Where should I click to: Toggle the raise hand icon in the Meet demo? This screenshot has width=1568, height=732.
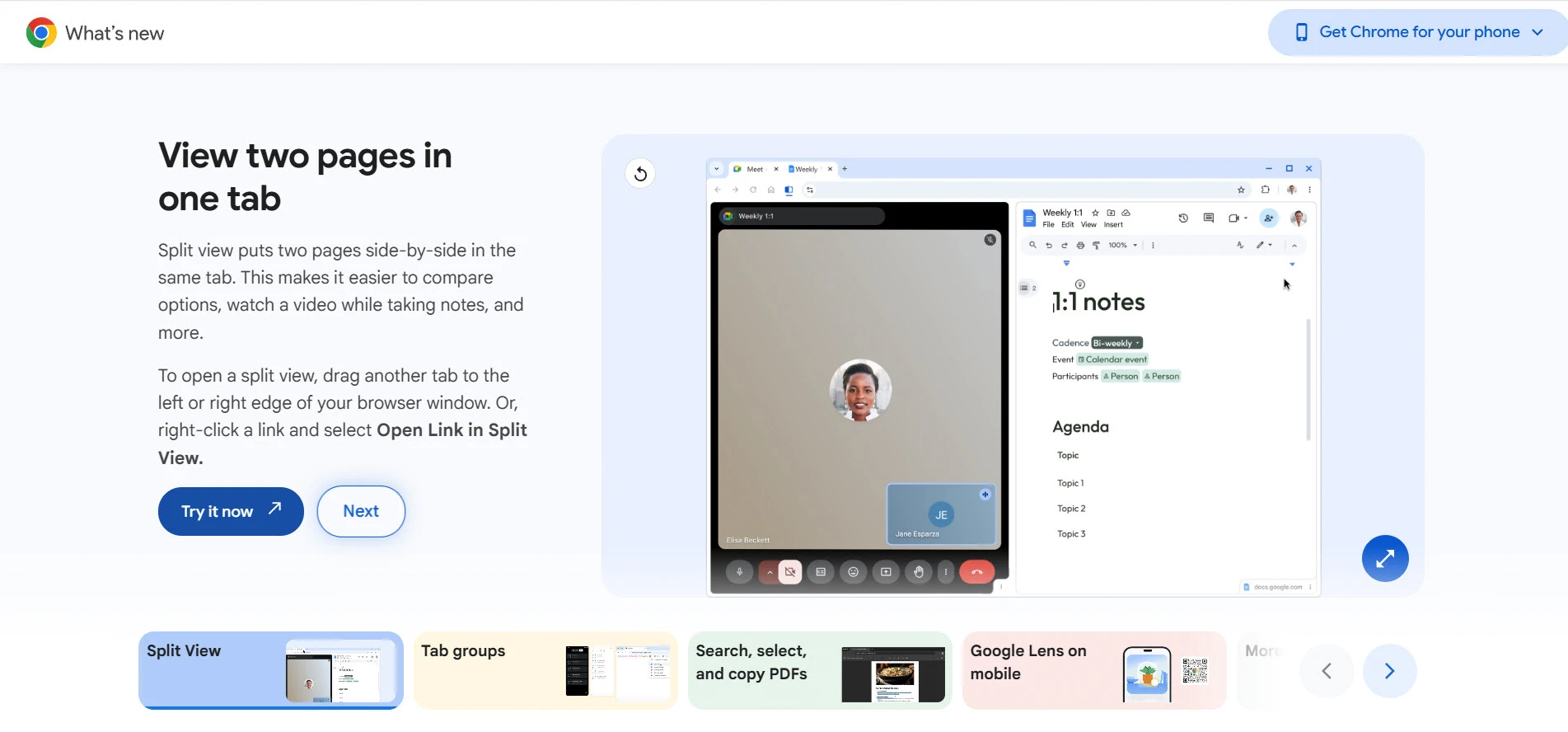coord(919,572)
